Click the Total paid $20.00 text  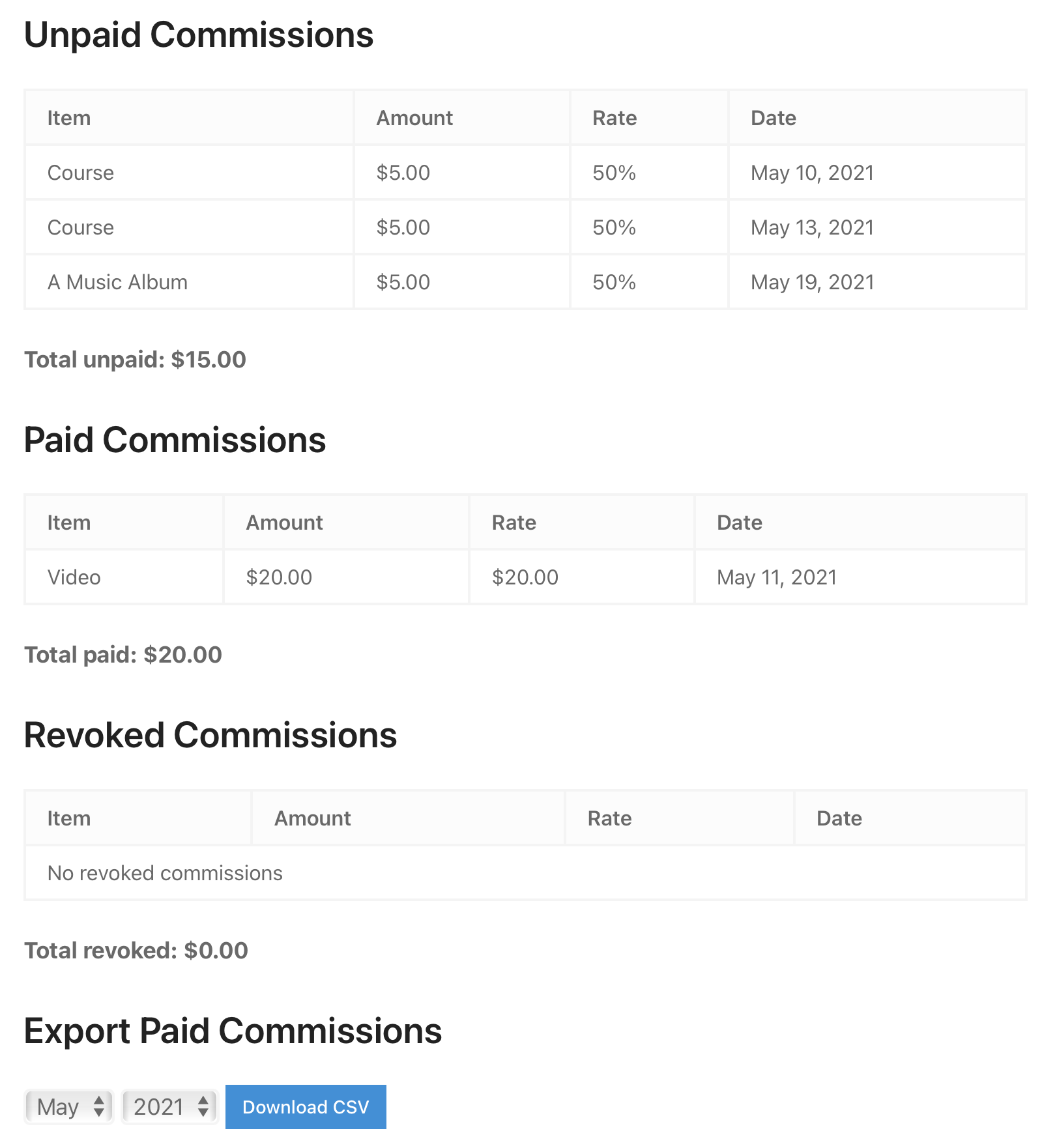point(123,655)
